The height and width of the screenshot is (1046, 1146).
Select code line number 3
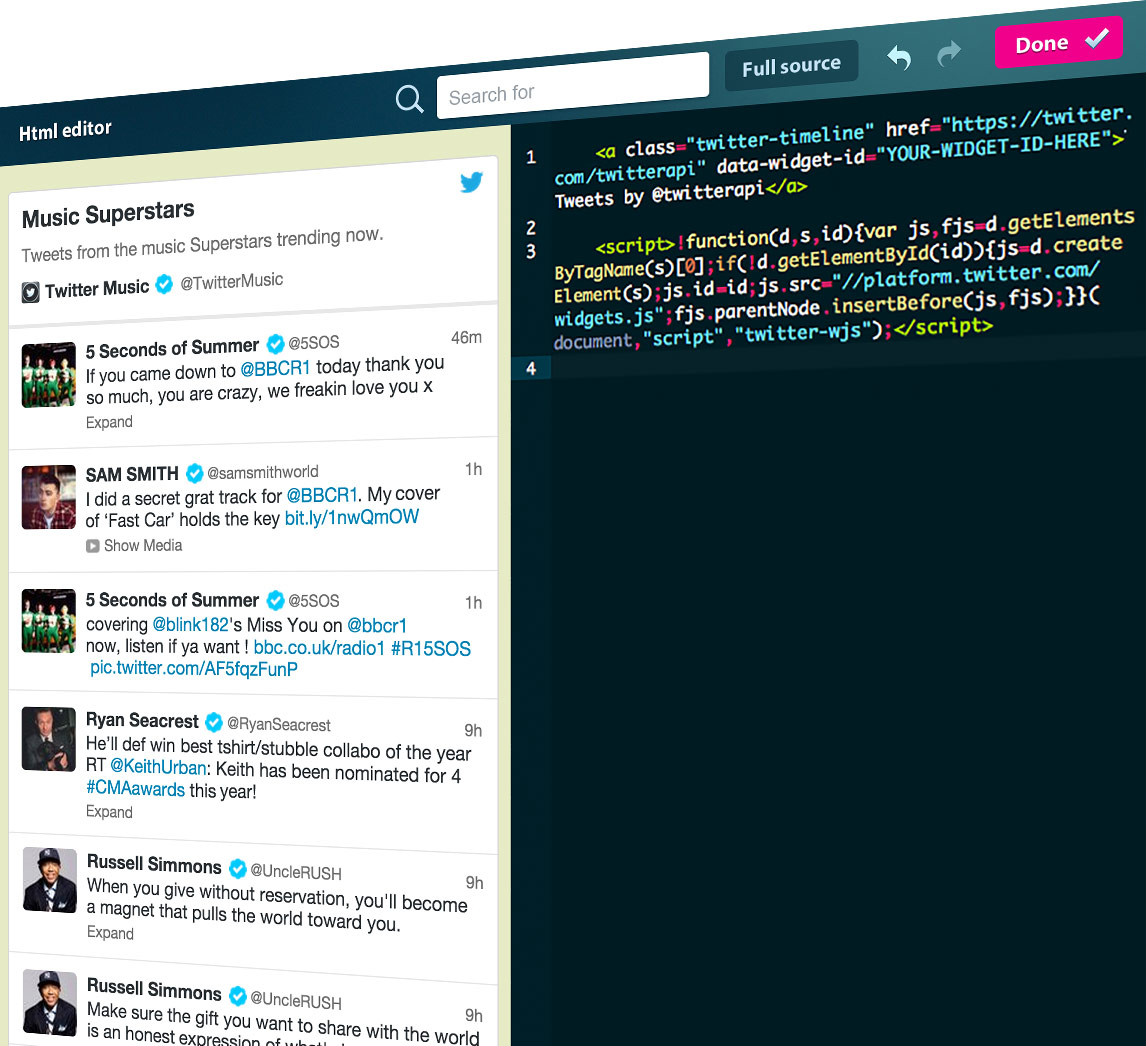pyautogui.click(x=531, y=251)
